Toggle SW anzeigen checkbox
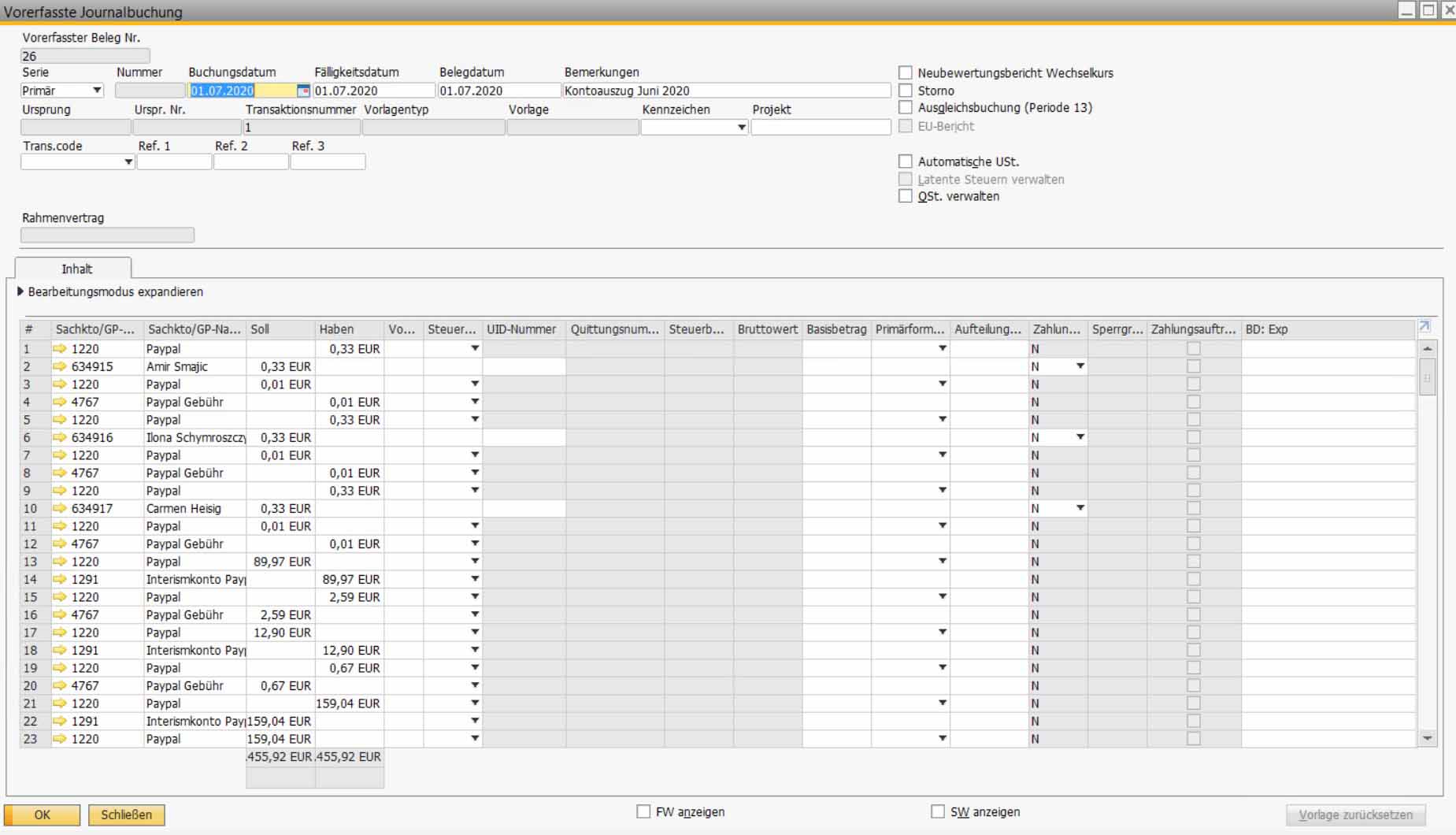 (x=938, y=811)
